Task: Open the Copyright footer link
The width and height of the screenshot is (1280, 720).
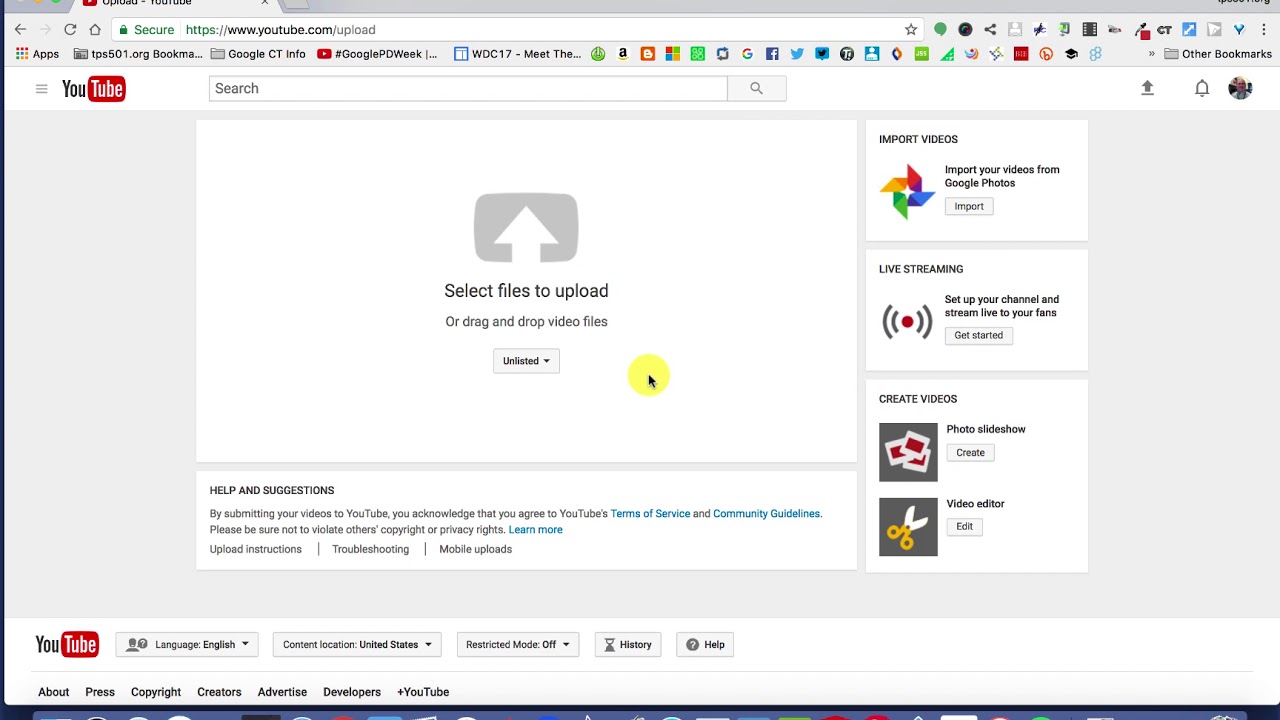Action: [x=156, y=692]
